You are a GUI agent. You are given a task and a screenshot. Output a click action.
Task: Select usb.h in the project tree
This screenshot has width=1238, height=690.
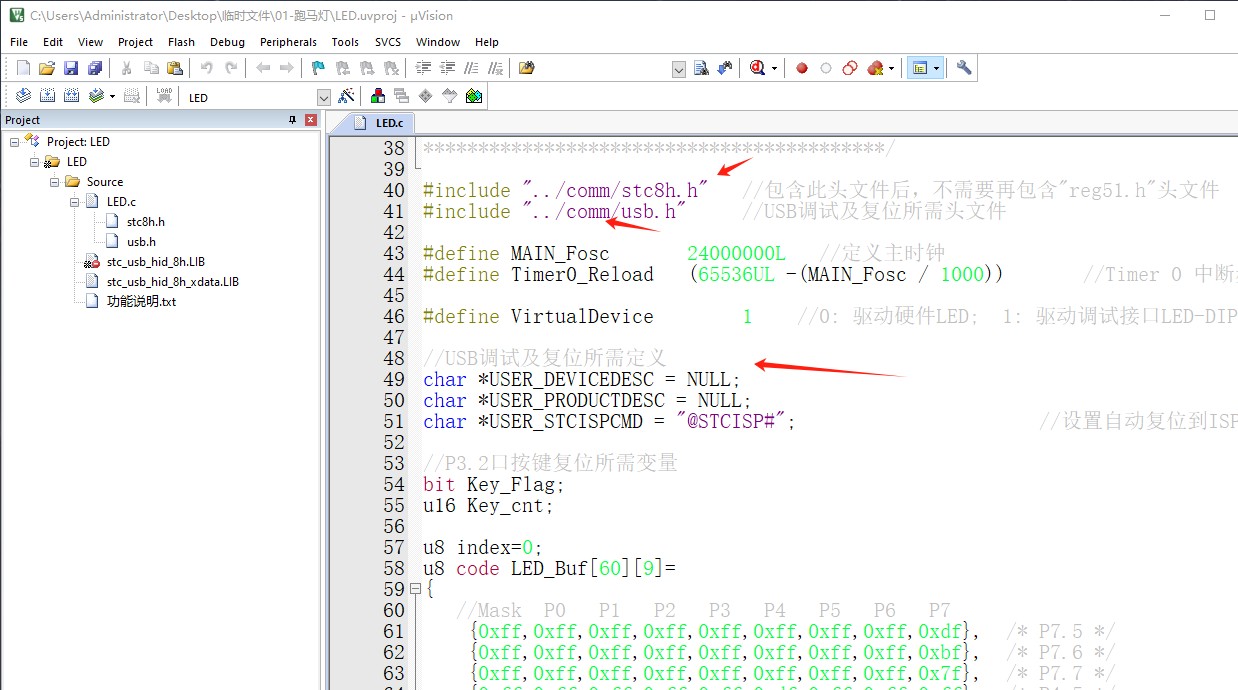pyautogui.click(x=141, y=241)
